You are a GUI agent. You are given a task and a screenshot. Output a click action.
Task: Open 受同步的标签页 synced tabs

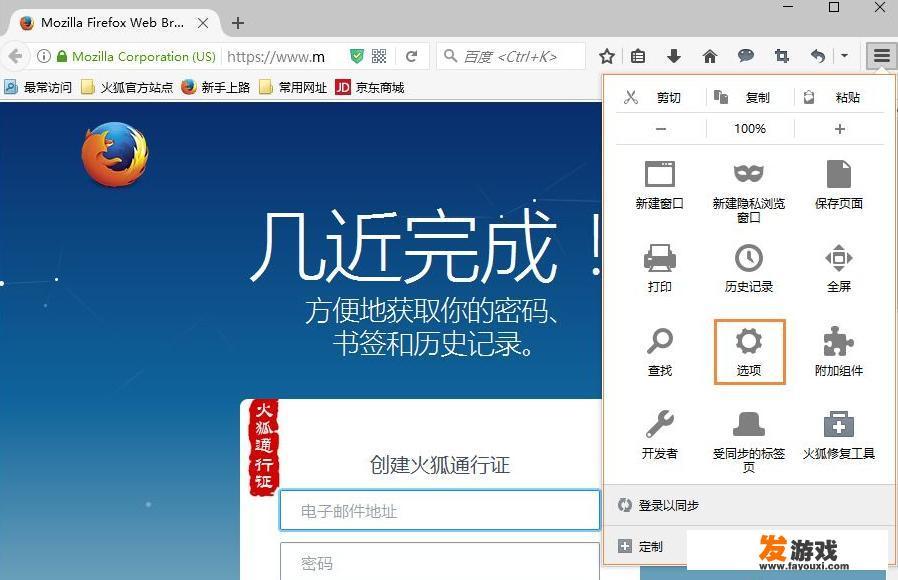point(749,442)
